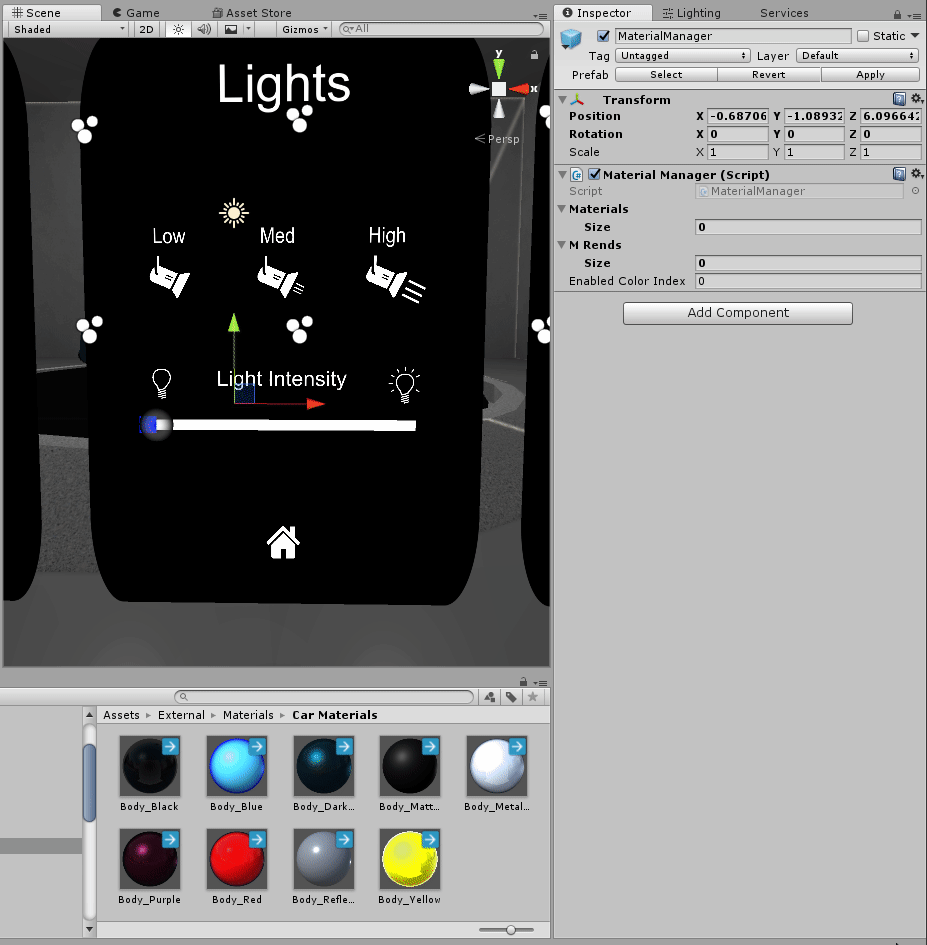927x945 pixels.
Task: Open Material Manager help book icon
Action: click(899, 174)
